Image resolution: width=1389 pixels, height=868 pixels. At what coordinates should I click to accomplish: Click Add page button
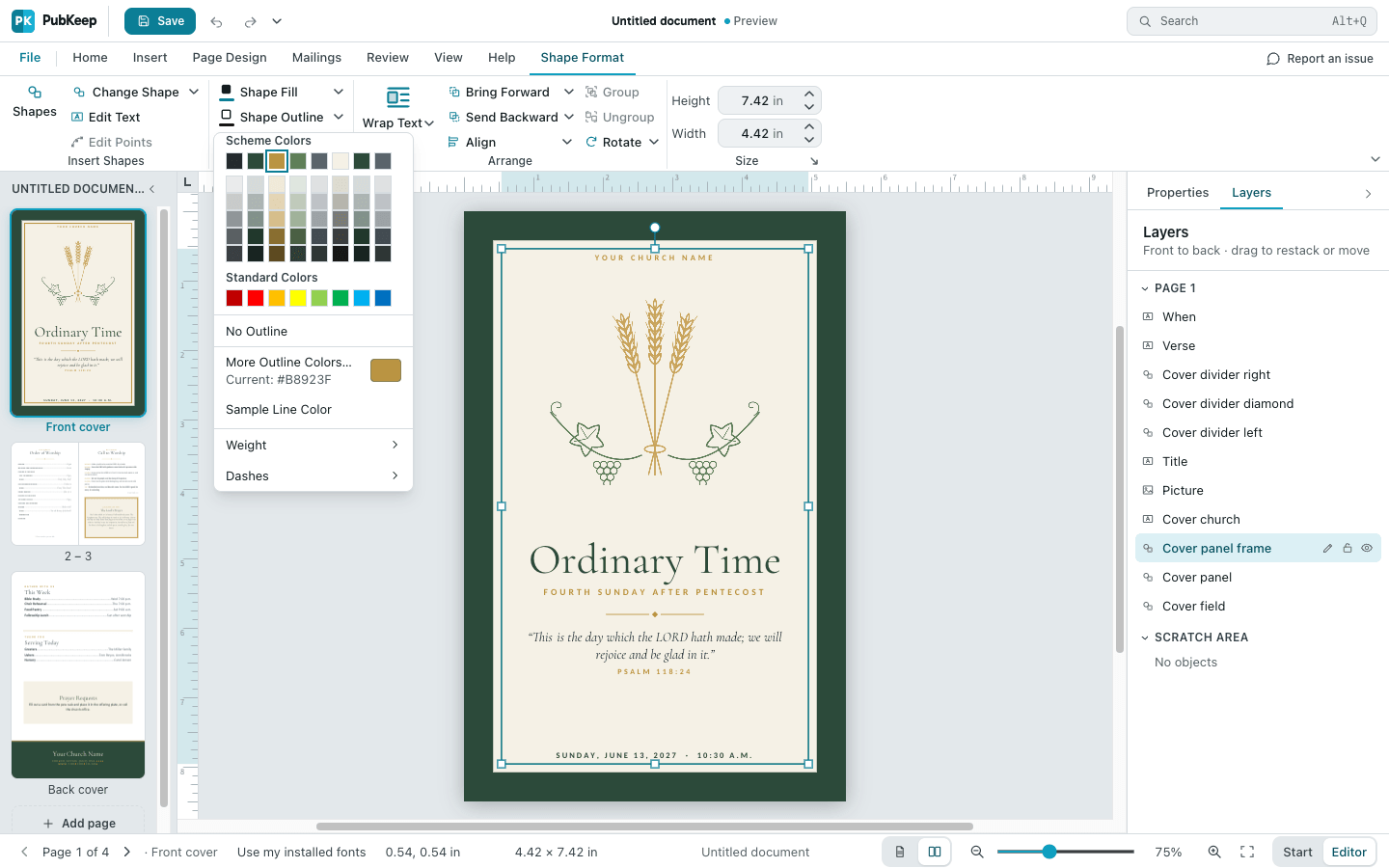[78, 824]
